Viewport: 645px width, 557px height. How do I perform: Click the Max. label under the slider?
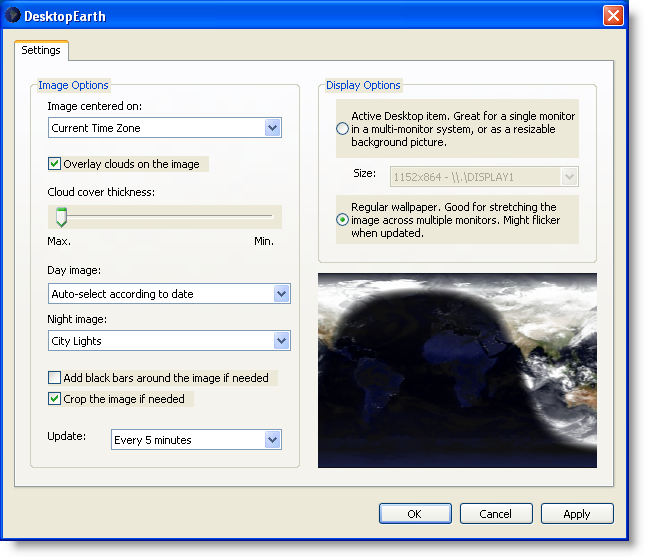tap(59, 241)
